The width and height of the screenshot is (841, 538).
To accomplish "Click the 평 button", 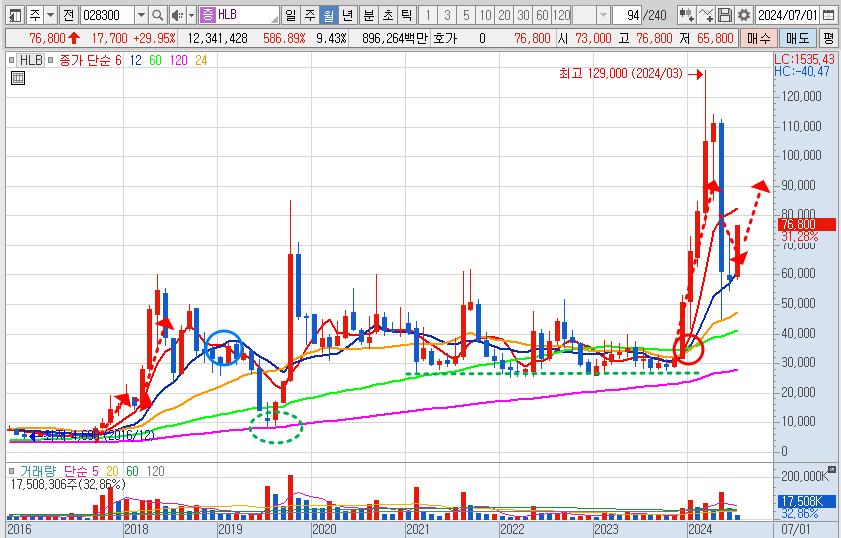I will pyautogui.click(x=828, y=39).
